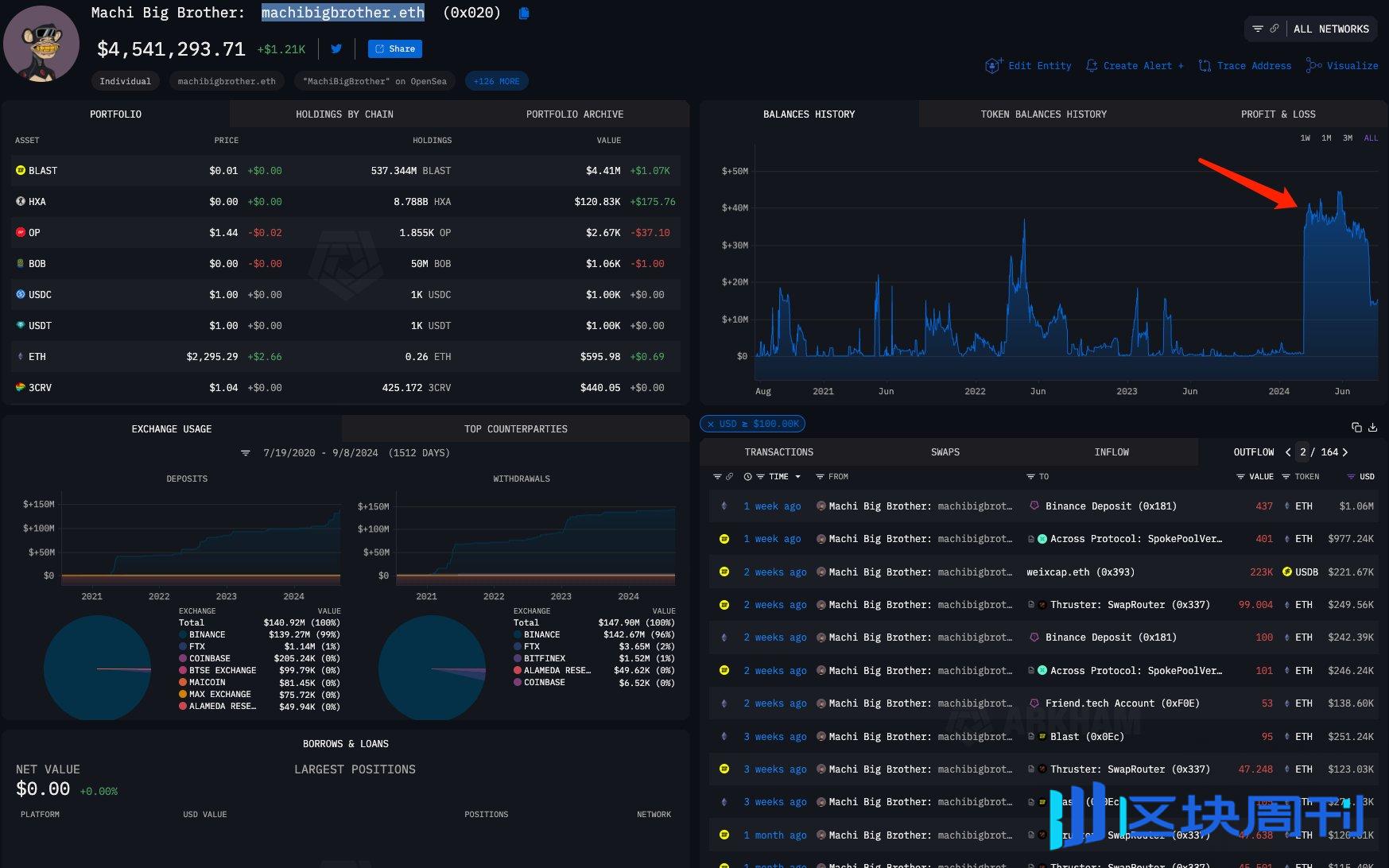1389x868 pixels.
Task: Click Edit Entity
Action: tap(1028, 66)
